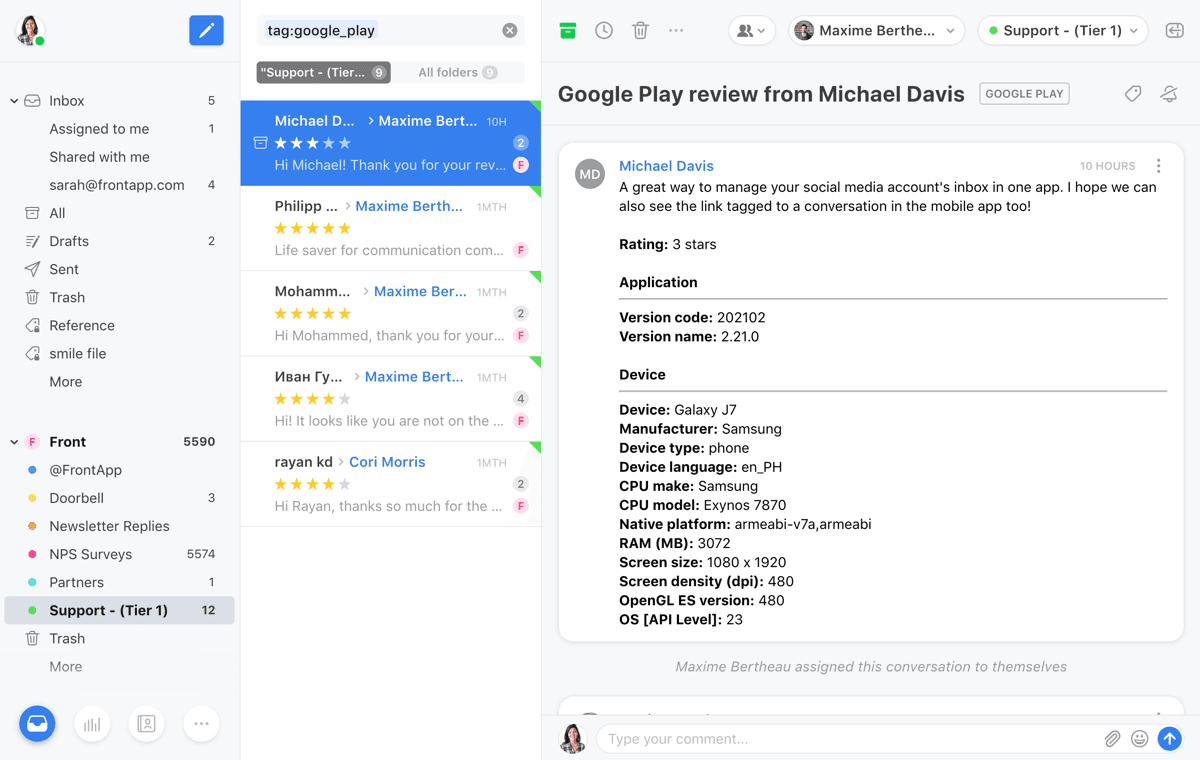The width and height of the screenshot is (1200, 760).
Task: Select the Support - (Tier 1) inbox
Action: (120, 610)
